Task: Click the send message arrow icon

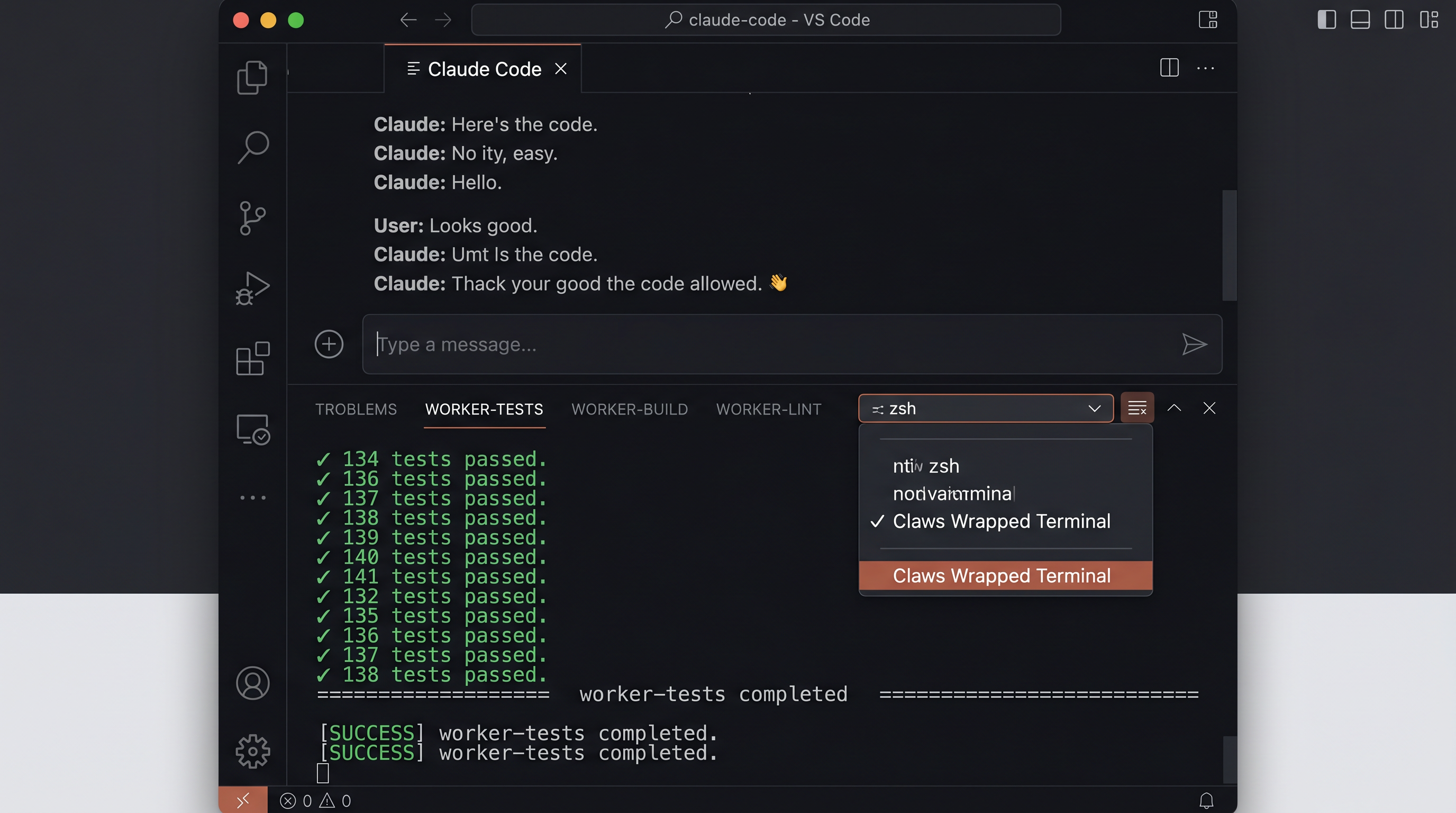Action: (1194, 345)
